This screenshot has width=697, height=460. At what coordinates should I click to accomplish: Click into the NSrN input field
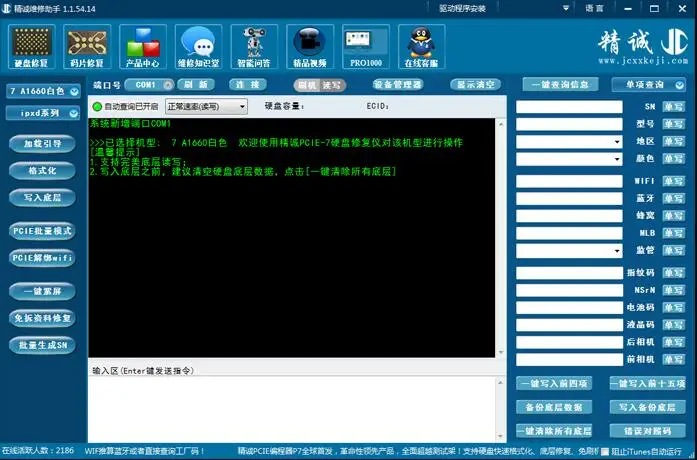click(569, 290)
